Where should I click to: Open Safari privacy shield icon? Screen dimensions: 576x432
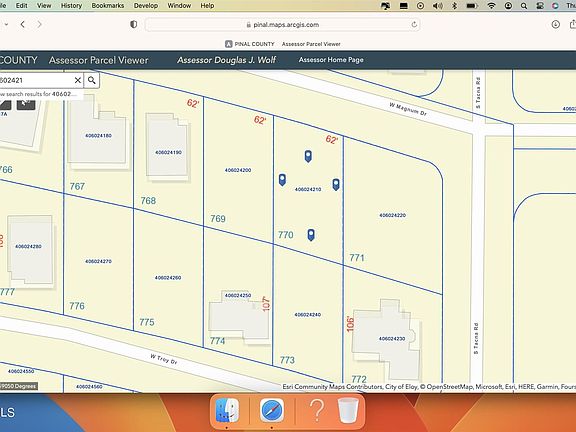pyautogui.click(x=134, y=24)
